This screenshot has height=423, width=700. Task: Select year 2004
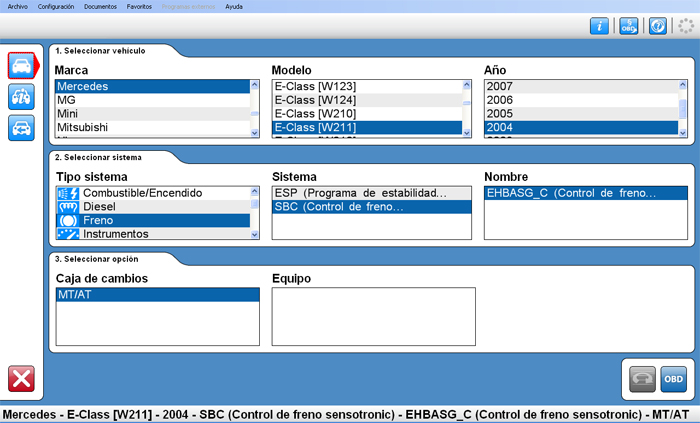581,128
